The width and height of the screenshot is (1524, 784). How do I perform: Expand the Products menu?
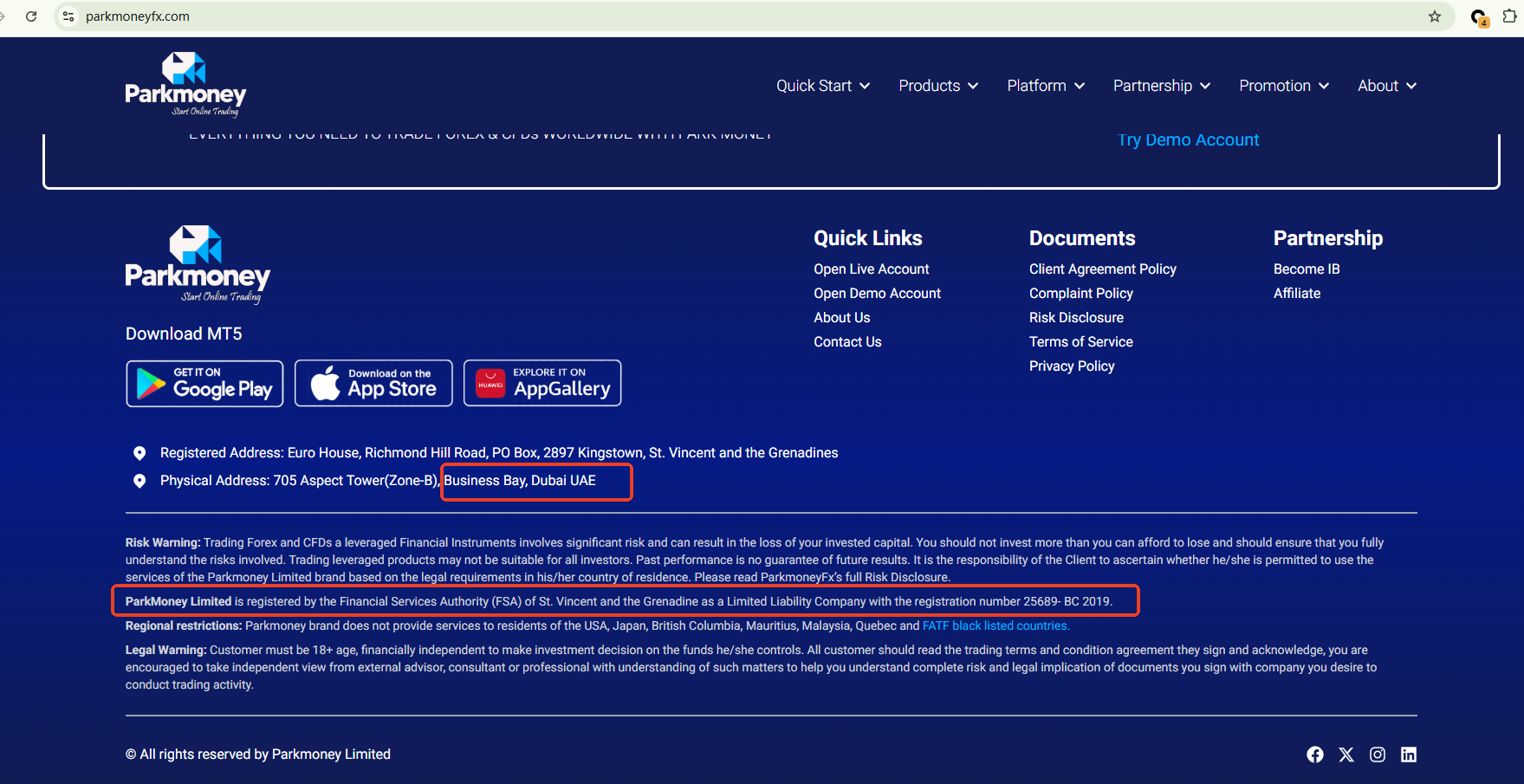[x=938, y=86]
